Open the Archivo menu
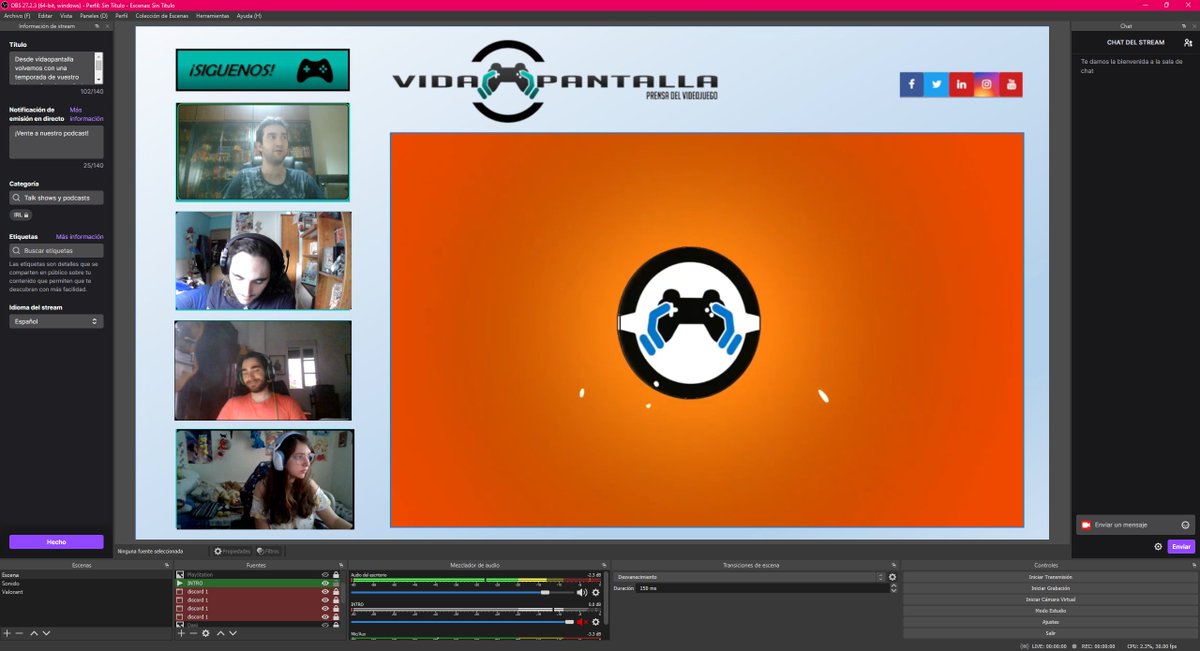Screen dimensions: 1200x651 [x=17, y=16]
